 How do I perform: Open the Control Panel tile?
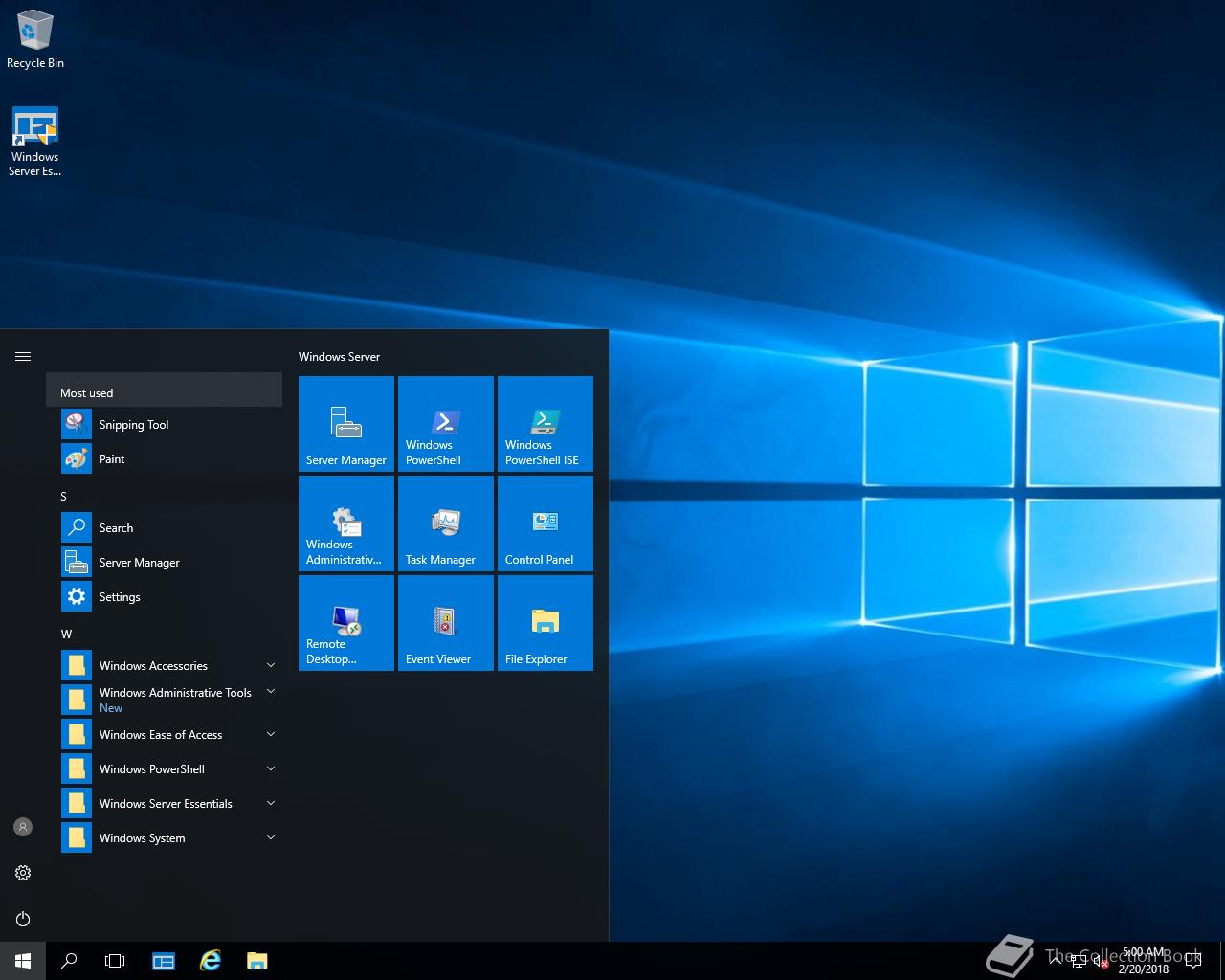pyautogui.click(x=546, y=523)
